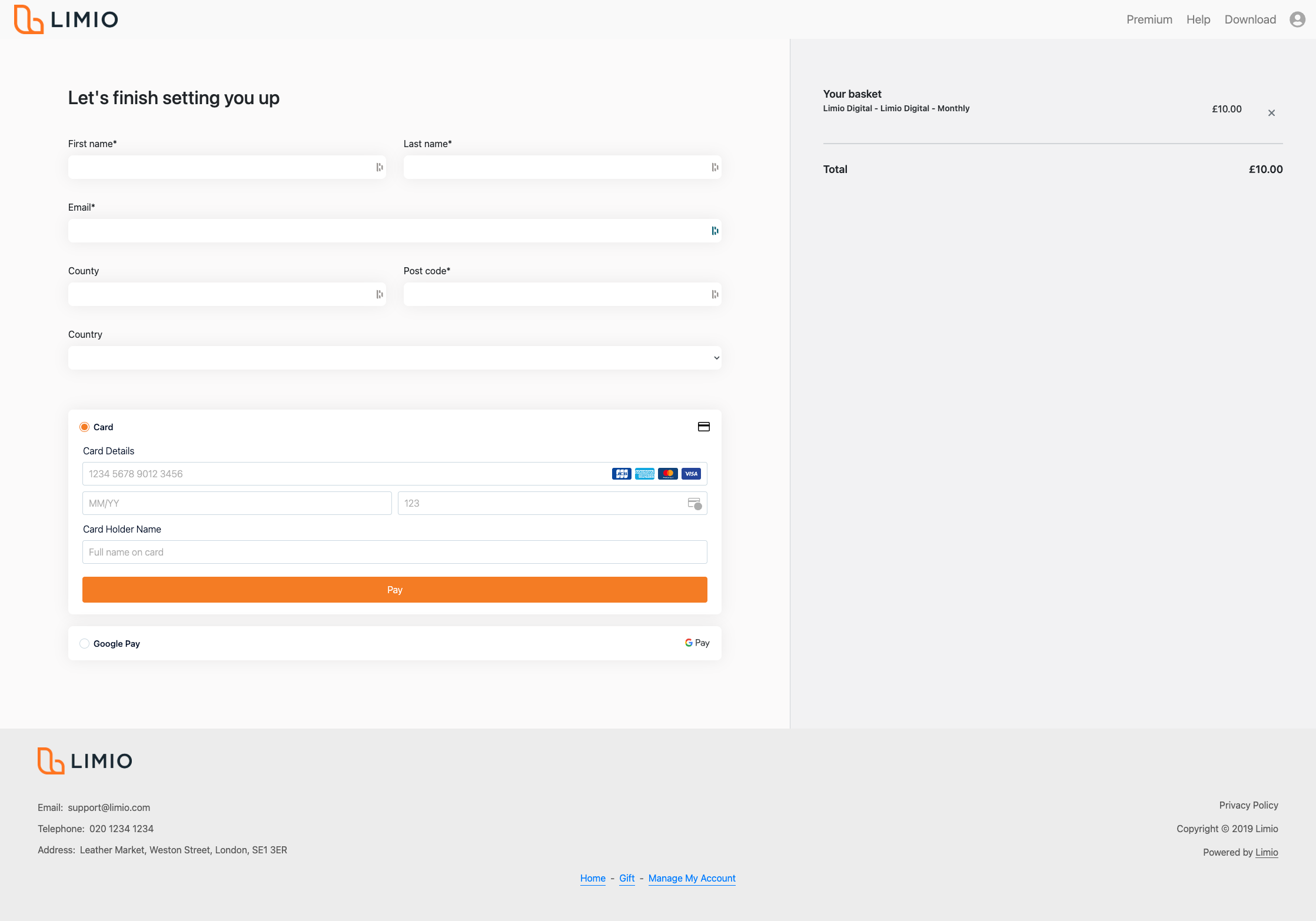Click autofill icon in Post code field
Screen dimensions: 1316x921
click(715, 295)
